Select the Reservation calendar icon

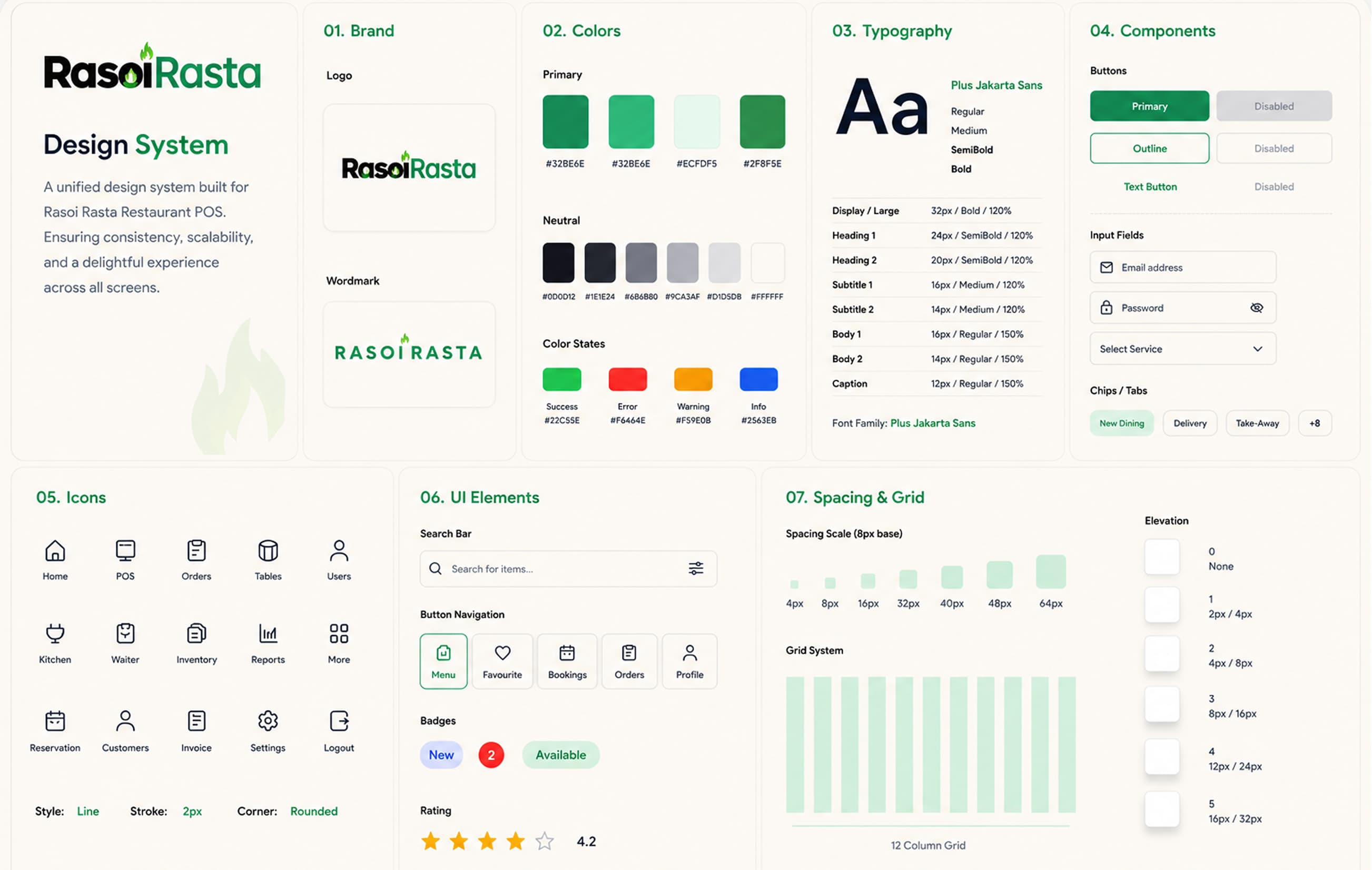coord(55,721)
